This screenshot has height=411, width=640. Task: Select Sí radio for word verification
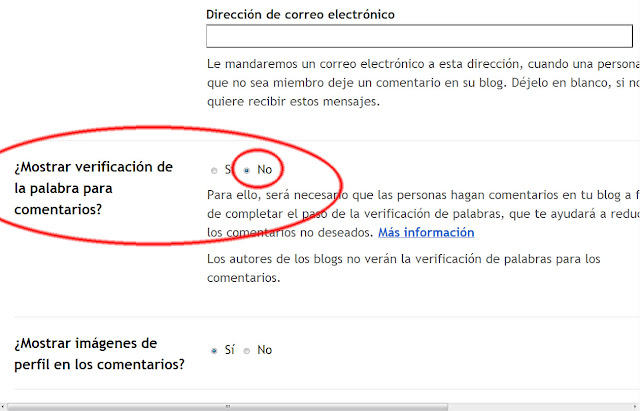coord(213,170)
